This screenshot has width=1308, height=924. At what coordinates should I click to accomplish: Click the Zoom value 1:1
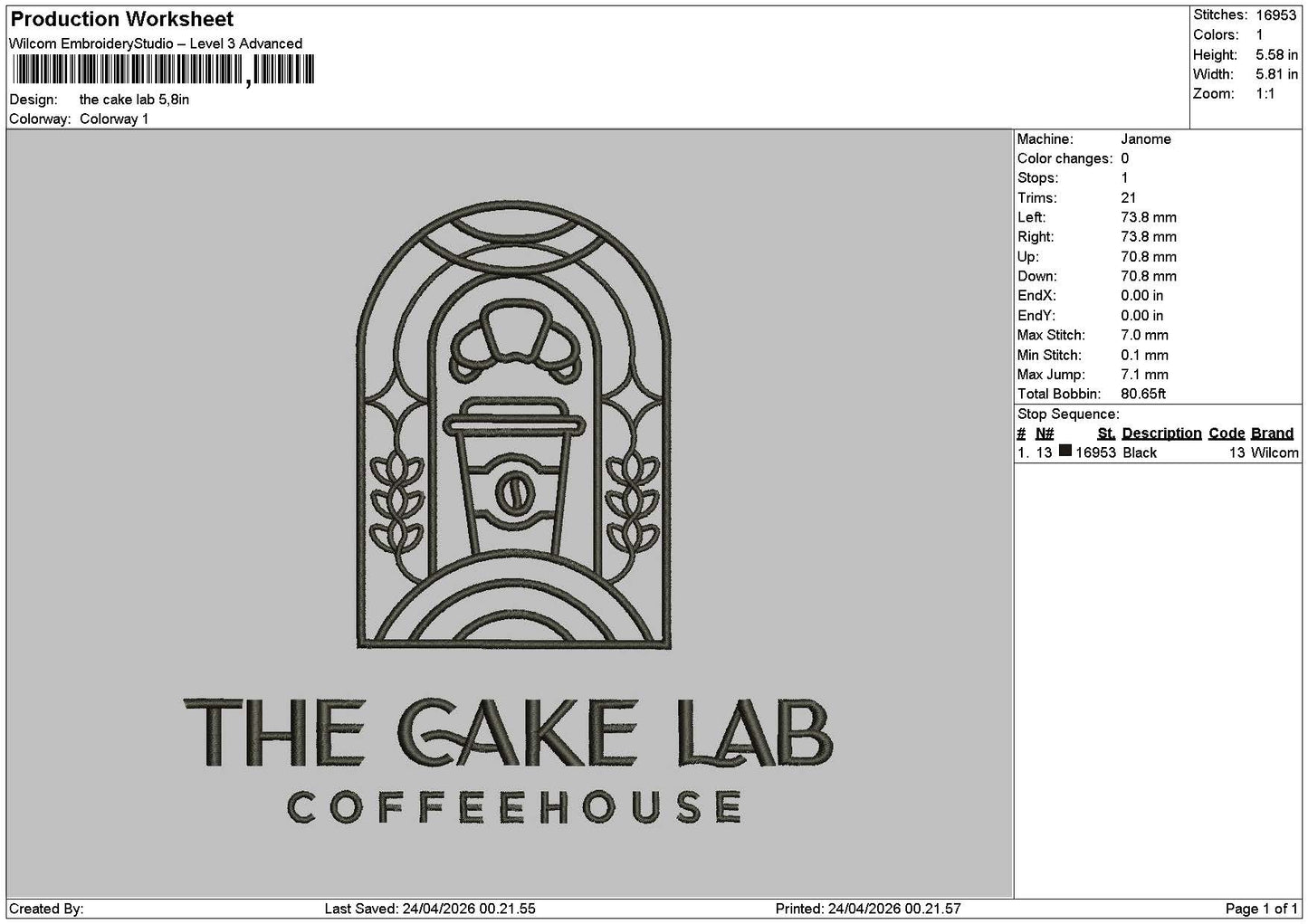1265,94
